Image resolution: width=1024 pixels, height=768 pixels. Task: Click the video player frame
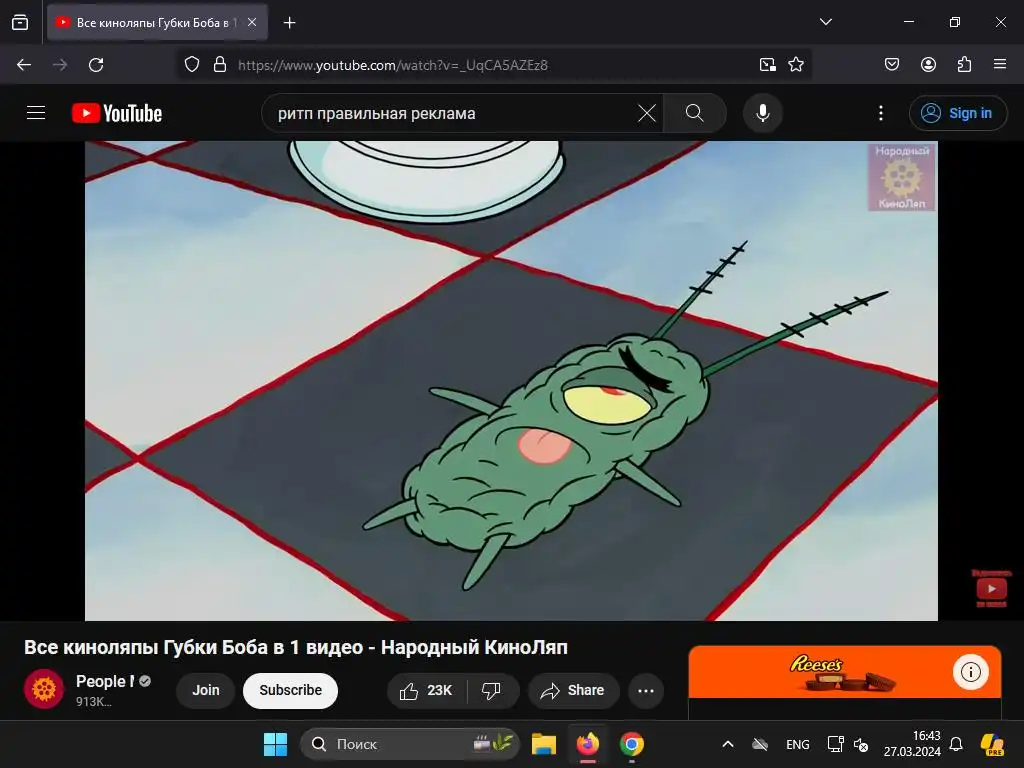point(511,381)
